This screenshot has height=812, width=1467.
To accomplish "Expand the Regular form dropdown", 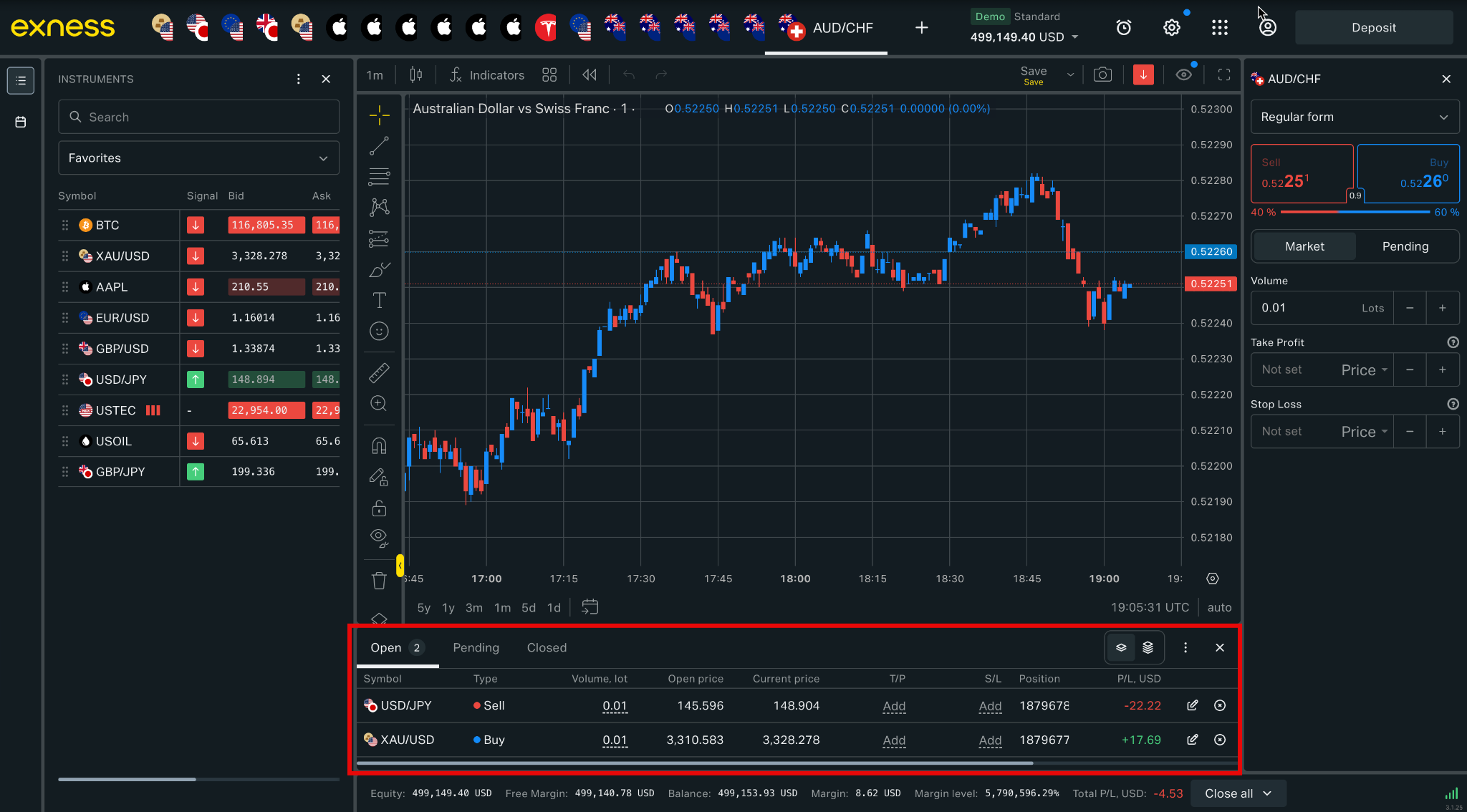I will click(1355, 117).
